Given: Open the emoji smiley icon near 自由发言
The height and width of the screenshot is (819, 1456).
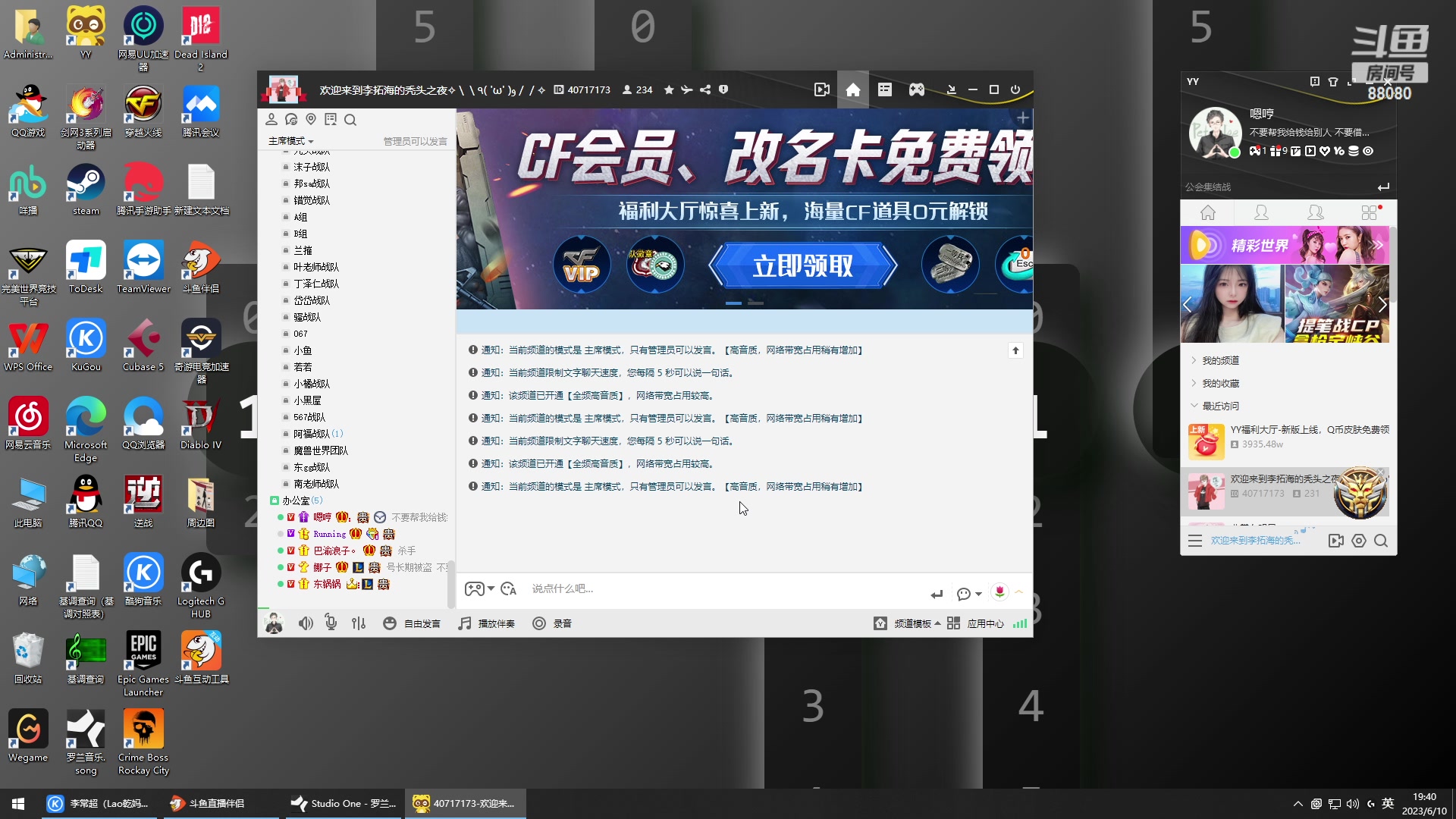Looking at the screenshot, I should (x=390, y=623).
